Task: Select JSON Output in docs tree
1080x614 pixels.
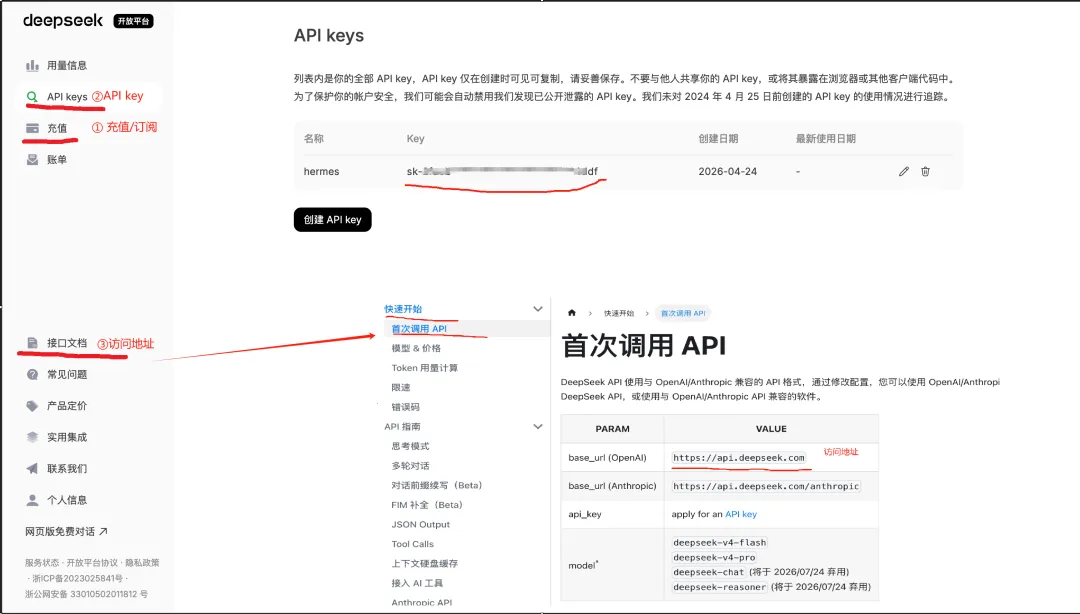Action: [420, 524]
